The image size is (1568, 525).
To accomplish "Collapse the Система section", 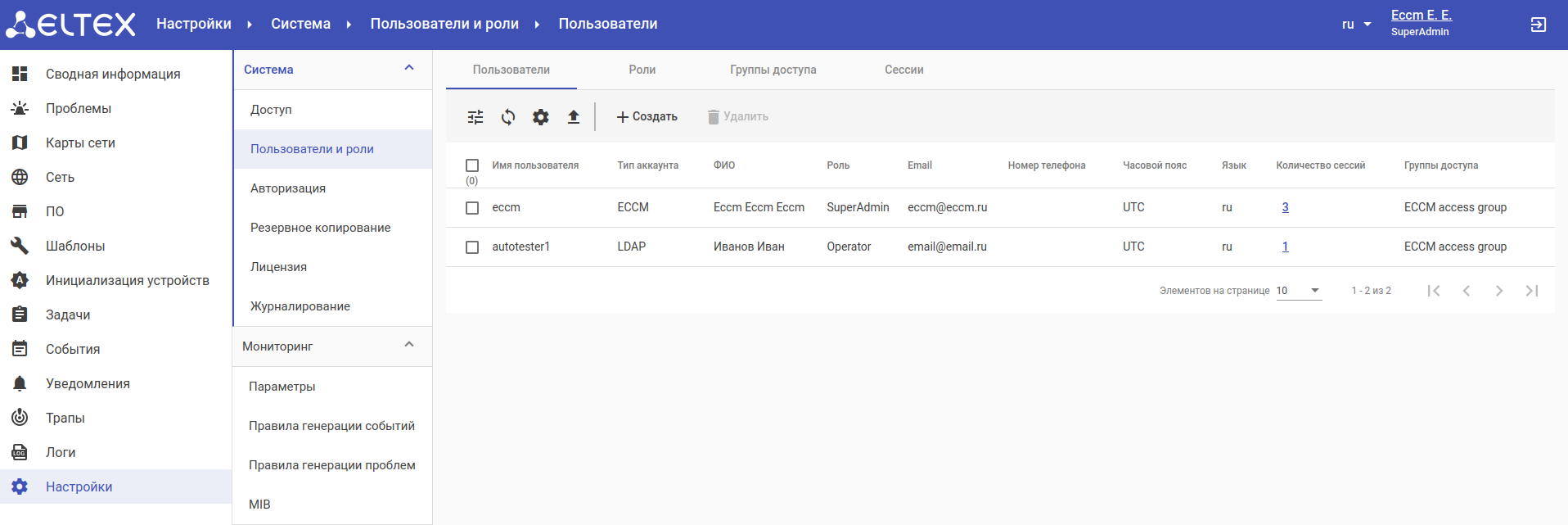I will pyautogui.click(x=409, y=69).
